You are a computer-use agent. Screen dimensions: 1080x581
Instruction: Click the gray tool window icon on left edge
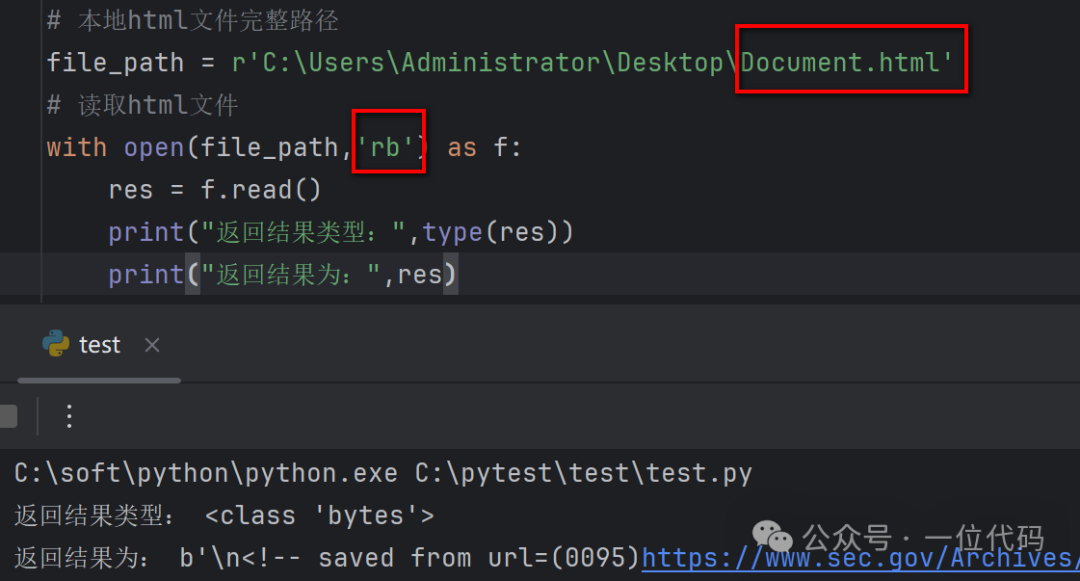click(x=10, y=416)
